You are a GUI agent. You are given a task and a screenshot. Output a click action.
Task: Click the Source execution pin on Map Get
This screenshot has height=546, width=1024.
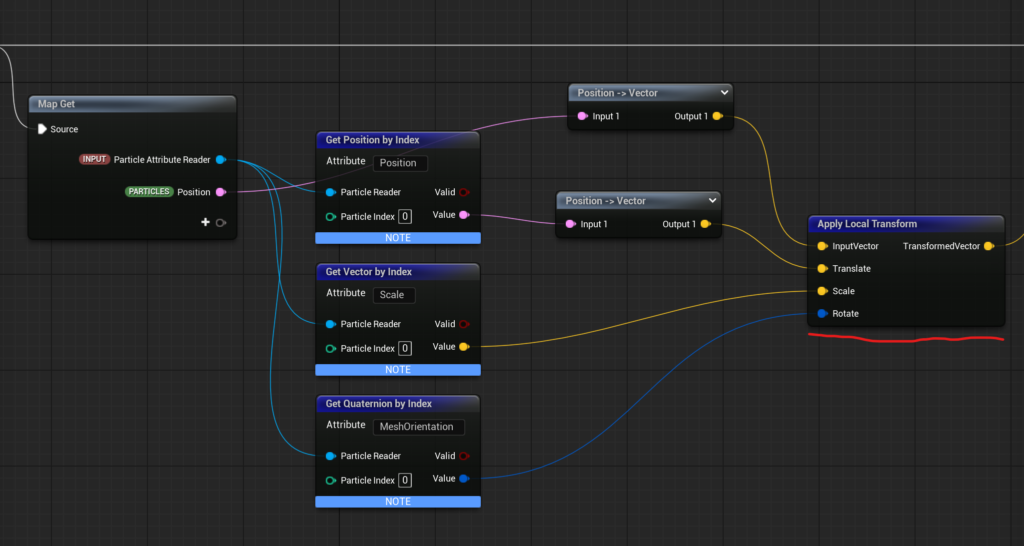coord(42,129)
